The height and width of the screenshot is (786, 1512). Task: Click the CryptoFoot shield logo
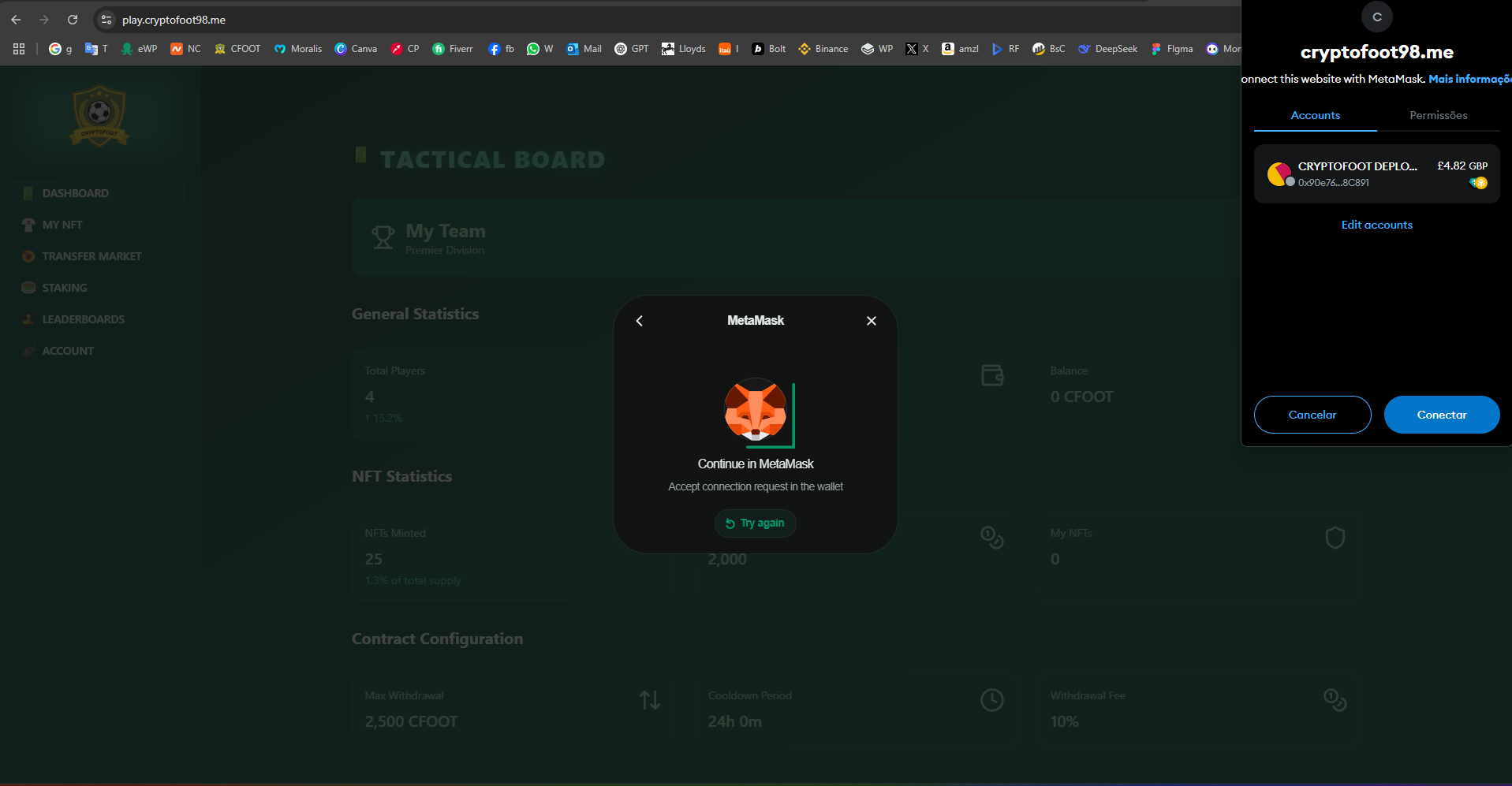99,117
